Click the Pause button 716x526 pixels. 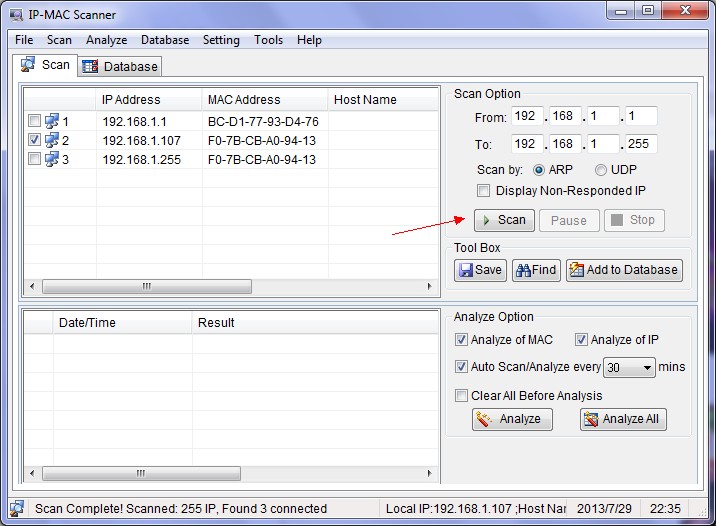(x=569, y=221)
